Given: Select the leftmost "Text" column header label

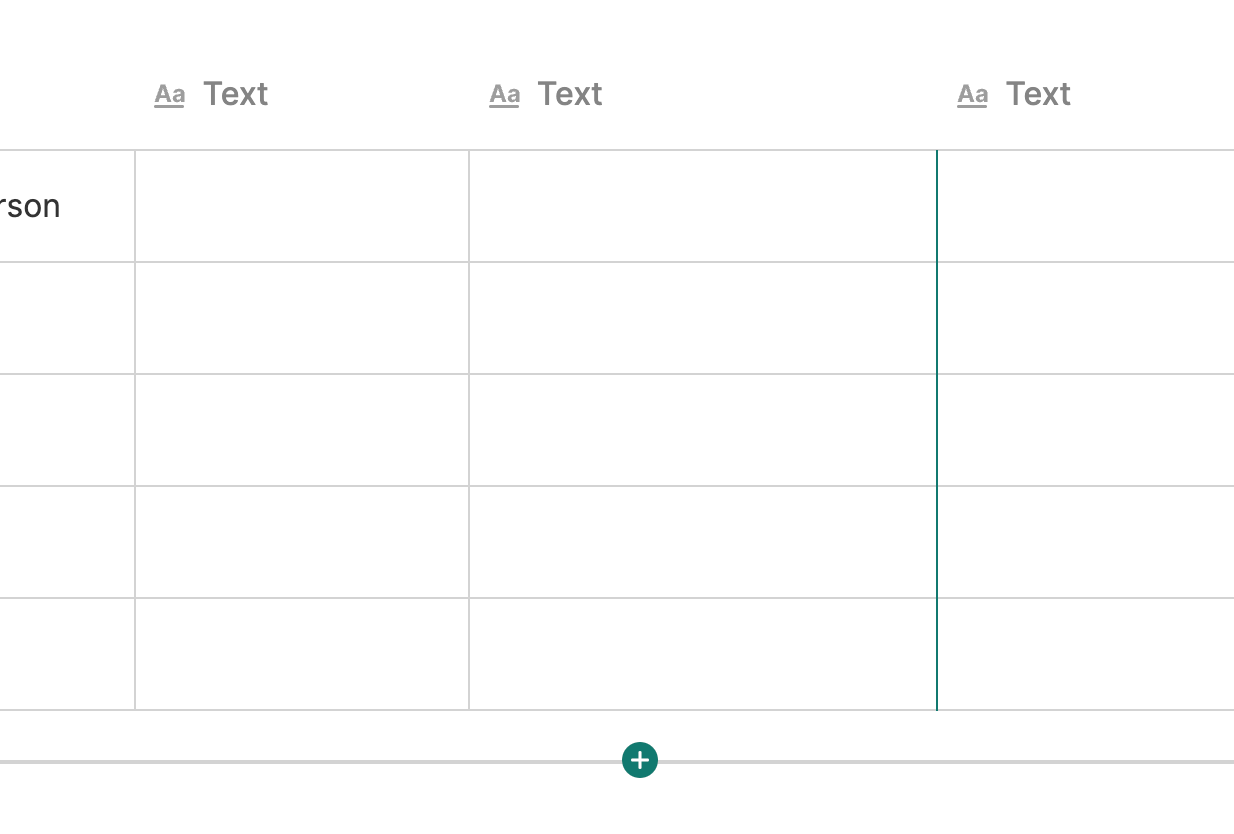Looking at the screenshot, I should (236, 94).
